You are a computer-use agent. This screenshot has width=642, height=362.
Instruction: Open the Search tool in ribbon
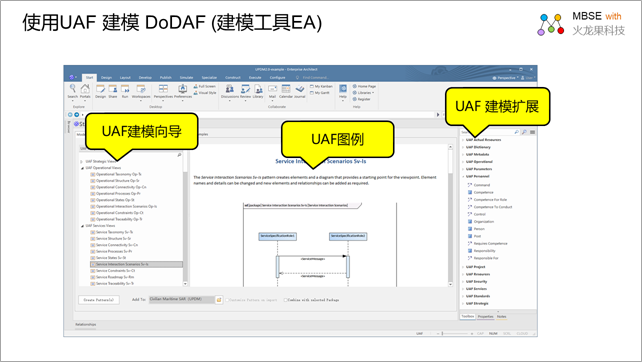pos(72,91)
